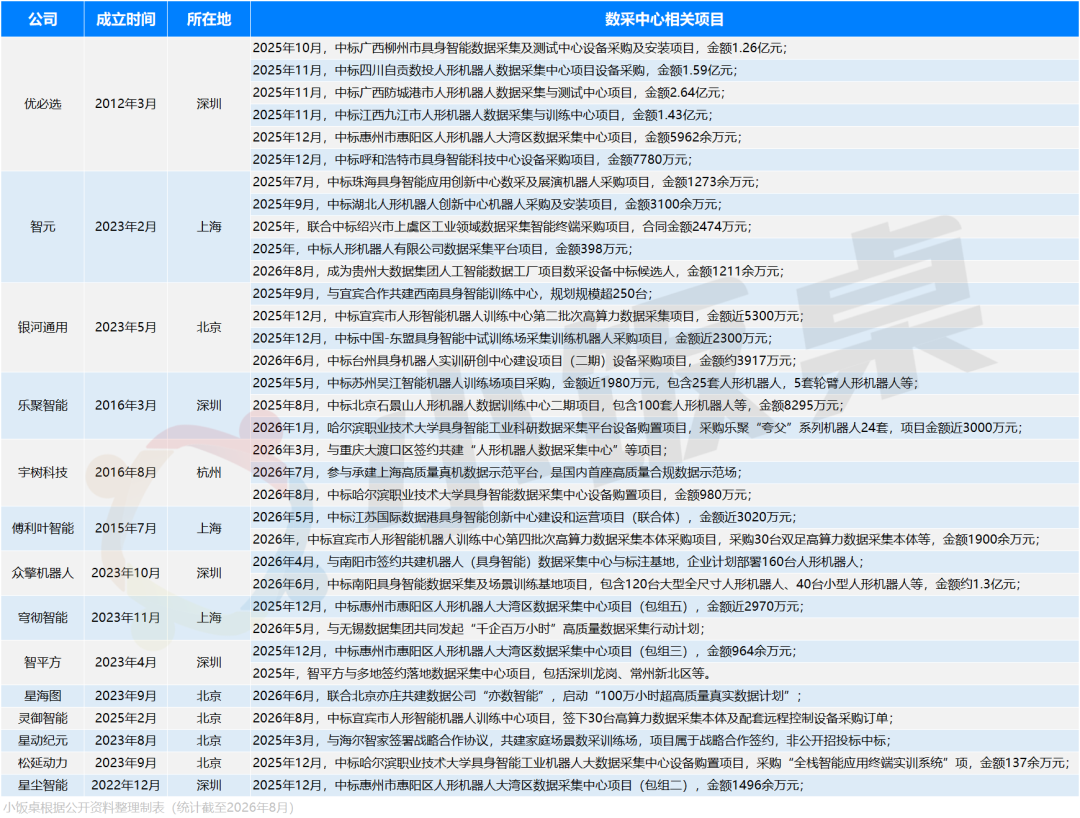The height and width of the screenshot is (818, 1080).
Task: Click the 成立时间 column header
Action: 126,19
